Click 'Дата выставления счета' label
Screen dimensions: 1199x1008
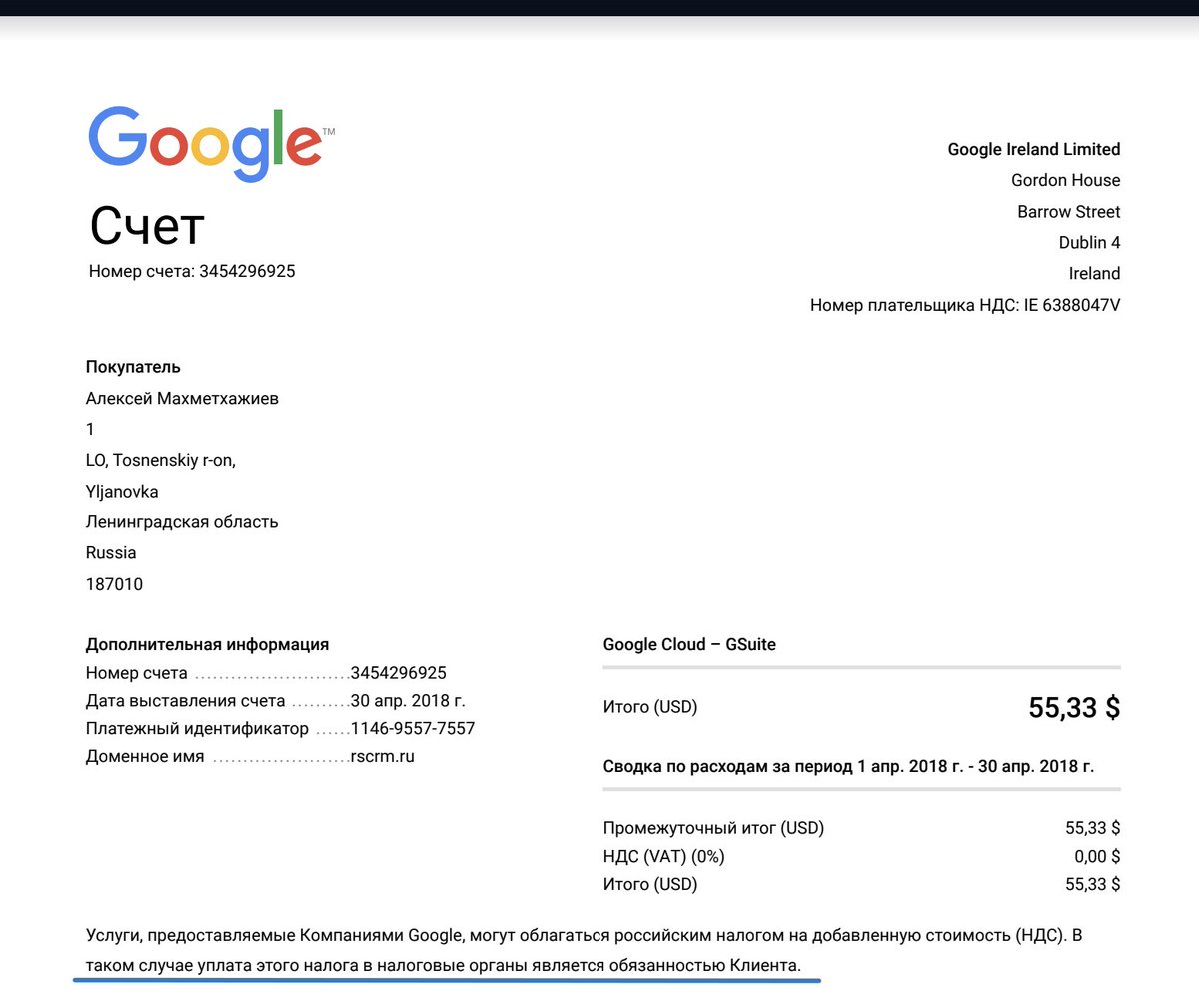tap(186, 701)
